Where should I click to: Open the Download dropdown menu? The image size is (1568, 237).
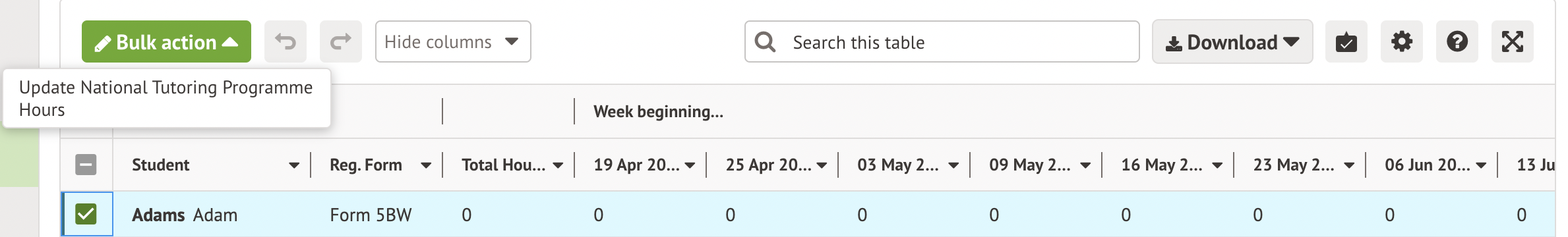1232,41
